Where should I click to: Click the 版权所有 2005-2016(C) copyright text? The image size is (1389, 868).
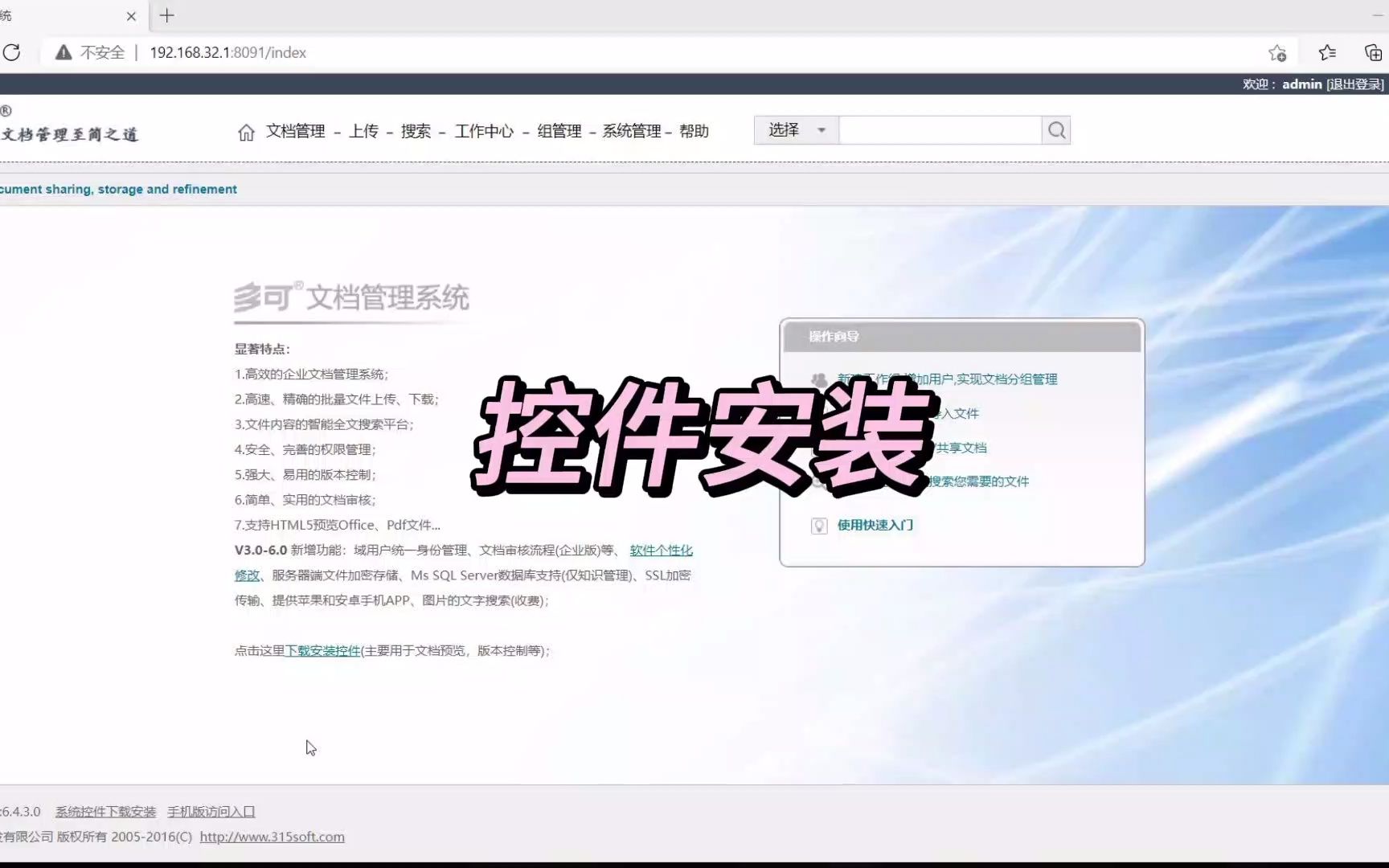[x=125, y=837]
